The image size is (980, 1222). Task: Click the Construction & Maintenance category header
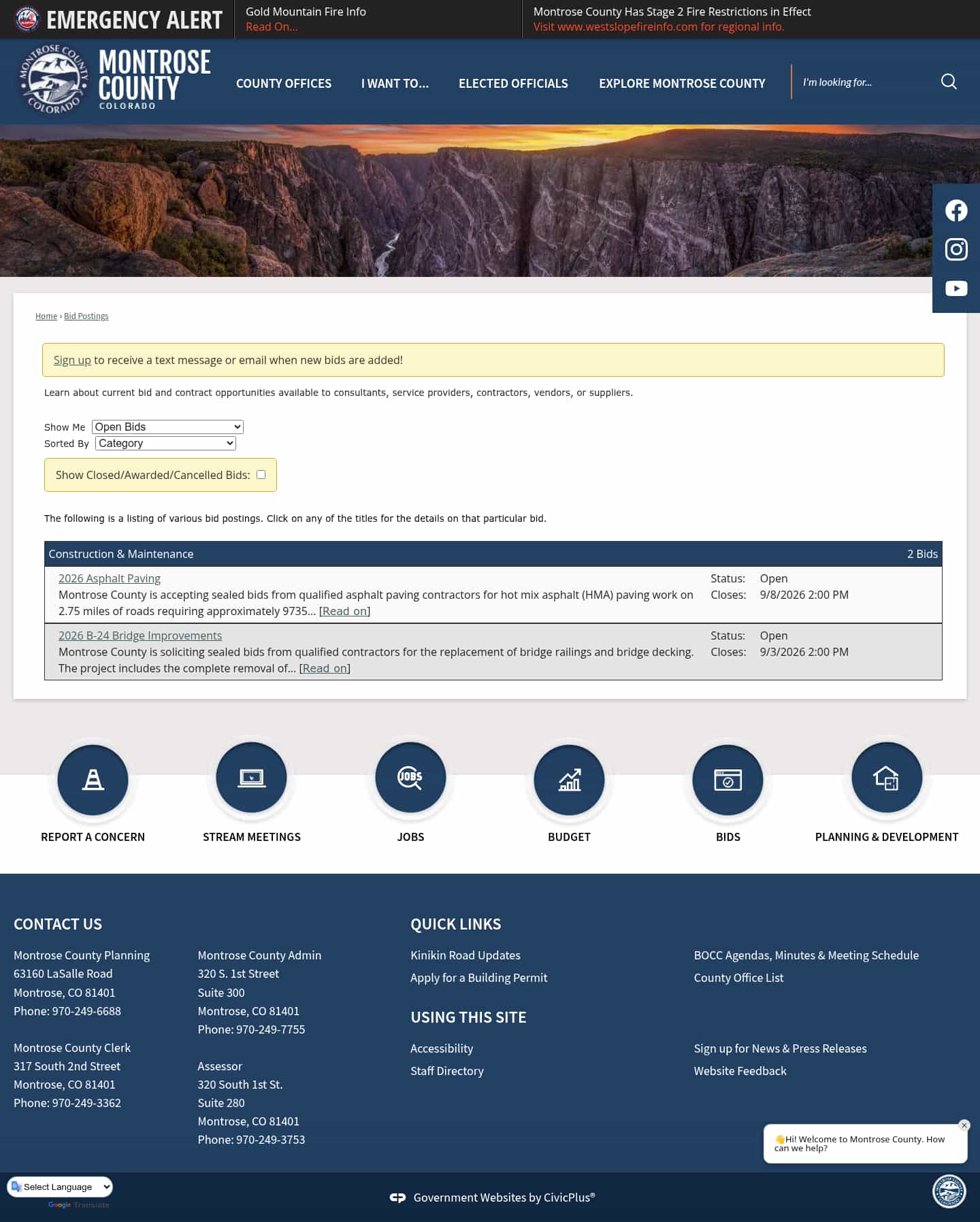(x=493, y=554)
